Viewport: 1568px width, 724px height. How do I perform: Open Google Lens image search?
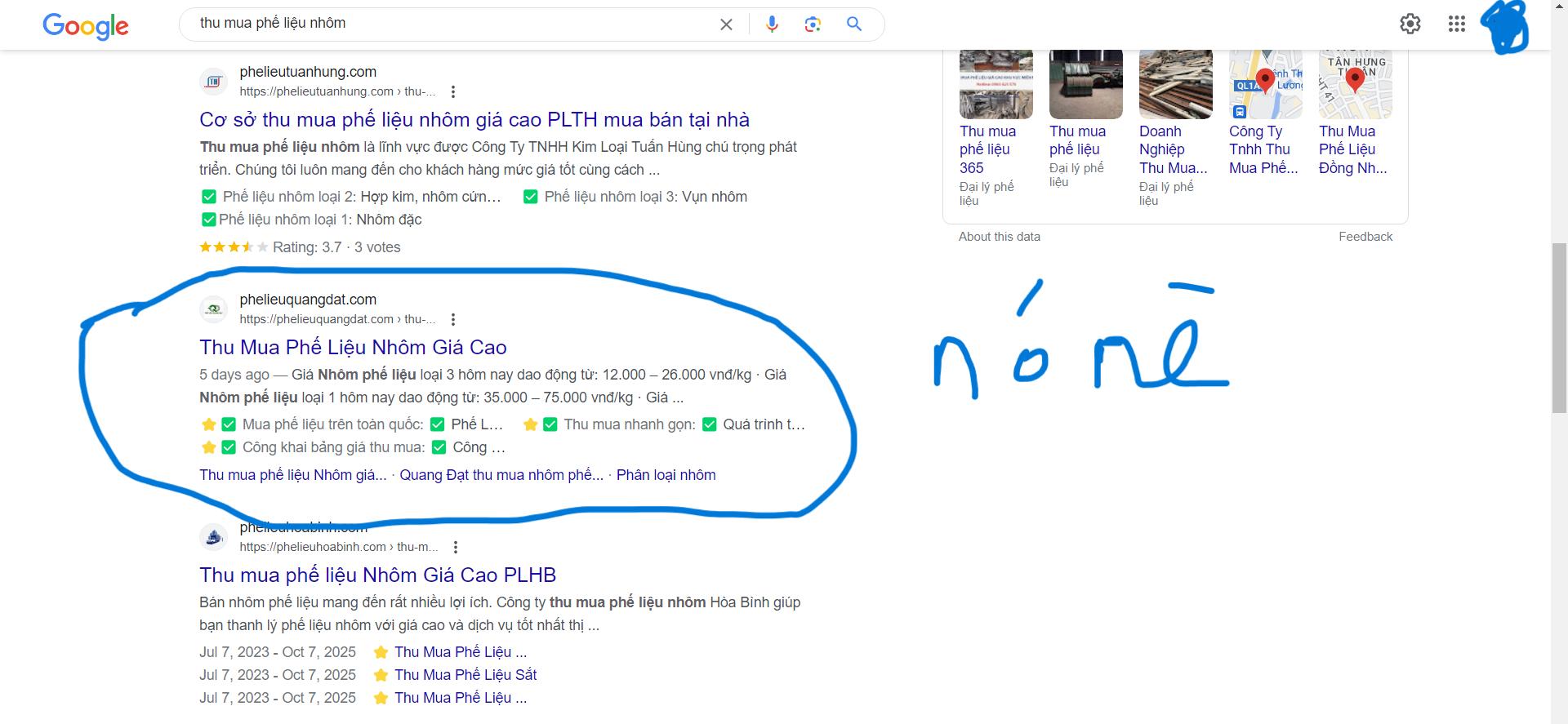point(812,24)
